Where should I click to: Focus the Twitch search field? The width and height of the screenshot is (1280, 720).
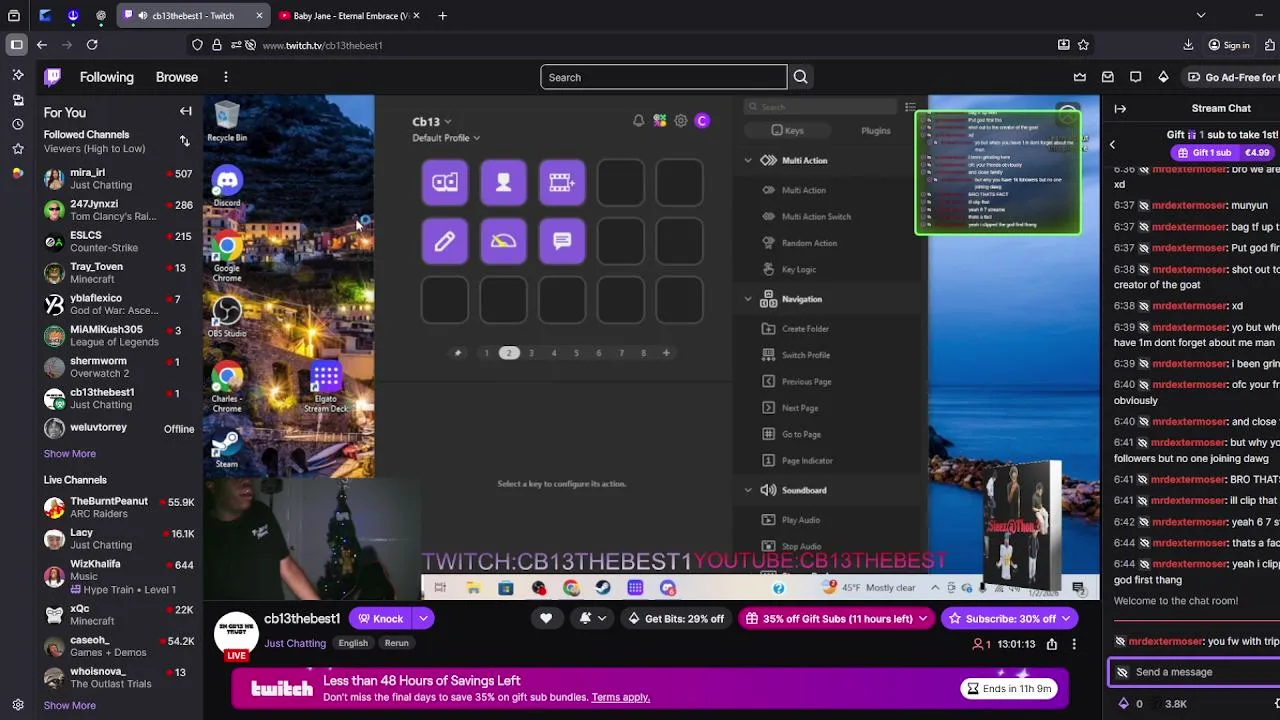(664, 77)
